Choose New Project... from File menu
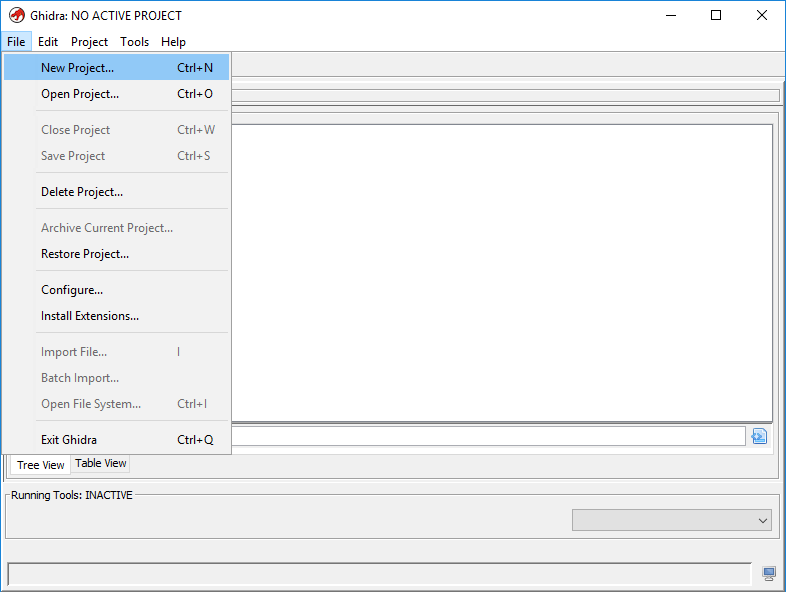This screenshot has width=786, height=592. 116,68
